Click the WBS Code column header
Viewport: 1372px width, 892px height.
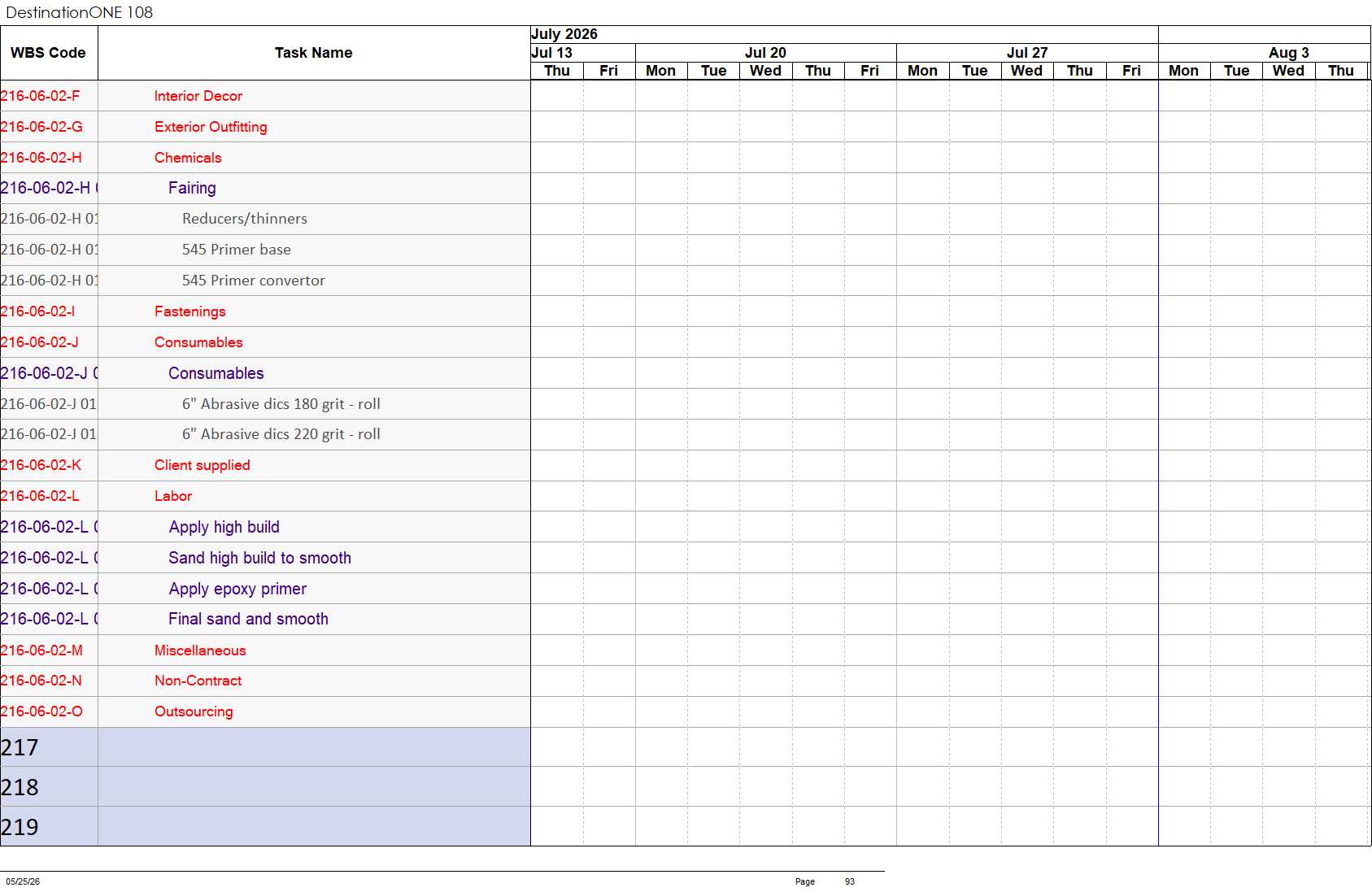point(48,53)
